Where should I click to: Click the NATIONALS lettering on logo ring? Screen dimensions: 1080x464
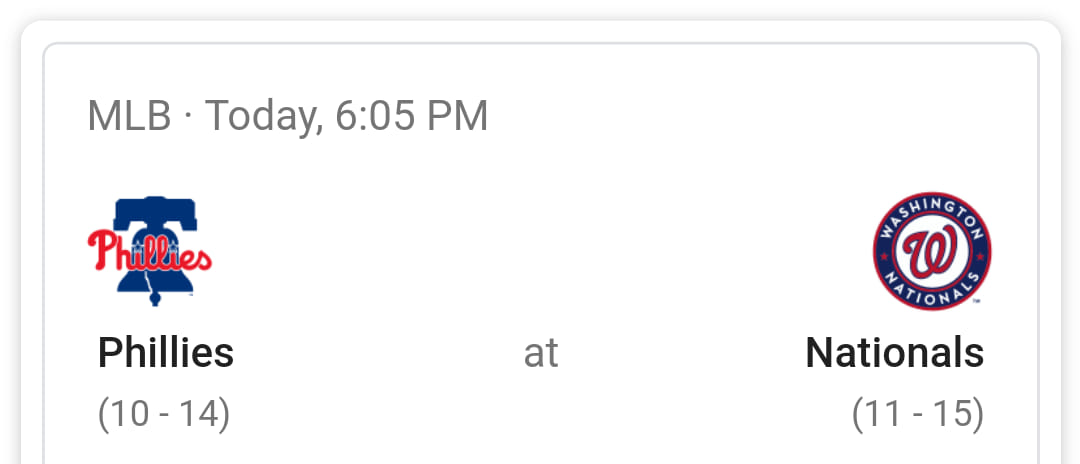[x=932, y=289]
